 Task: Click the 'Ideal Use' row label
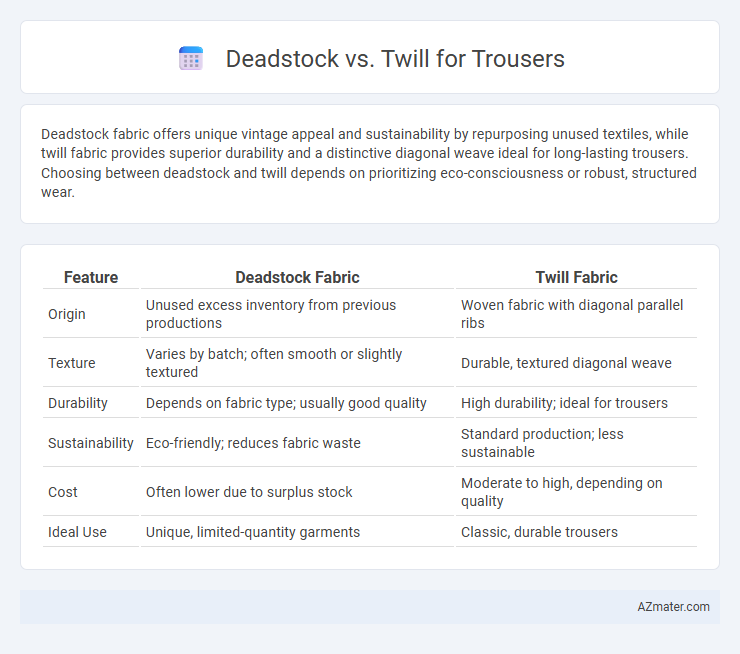[77, 532]
